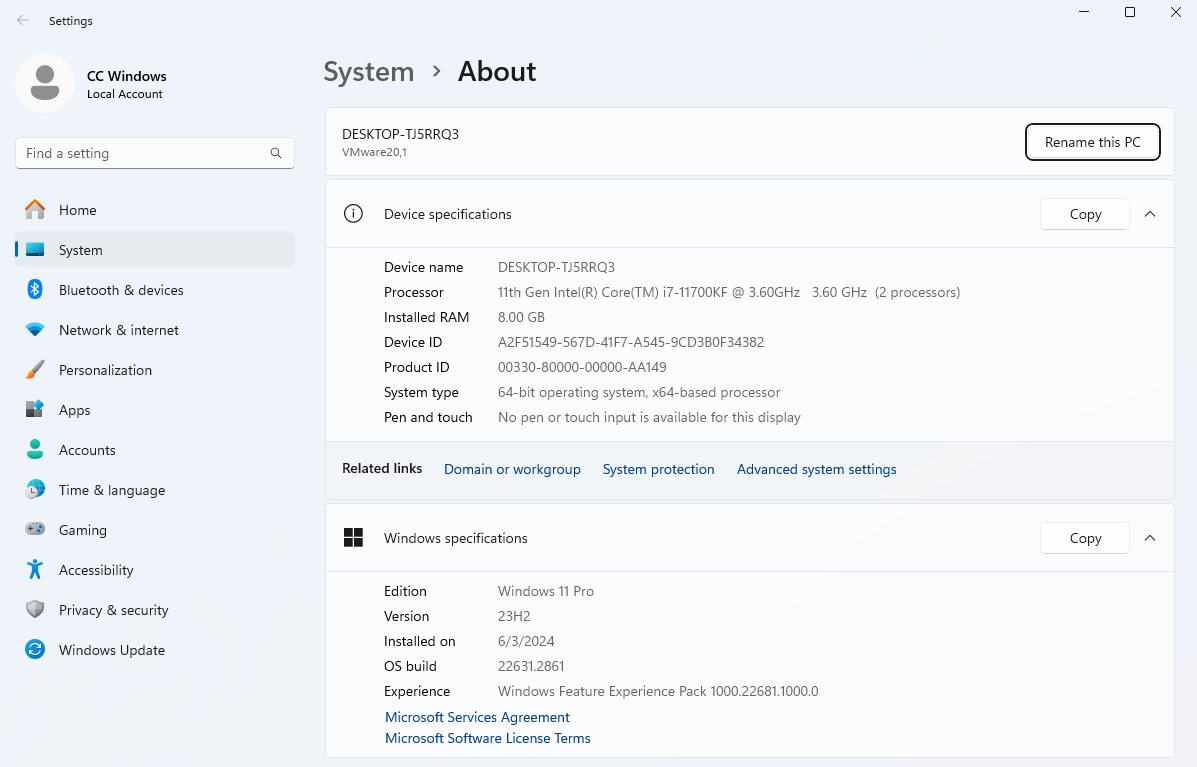Click the Product ID value 00330-80000-00000-AA149
The height and width of the screenshot is (767, 1197).
coord(582,367)
